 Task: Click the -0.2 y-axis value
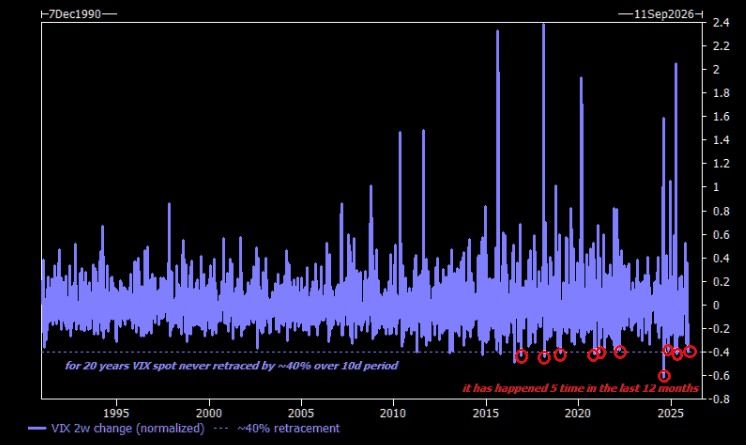tap(719, 329)
